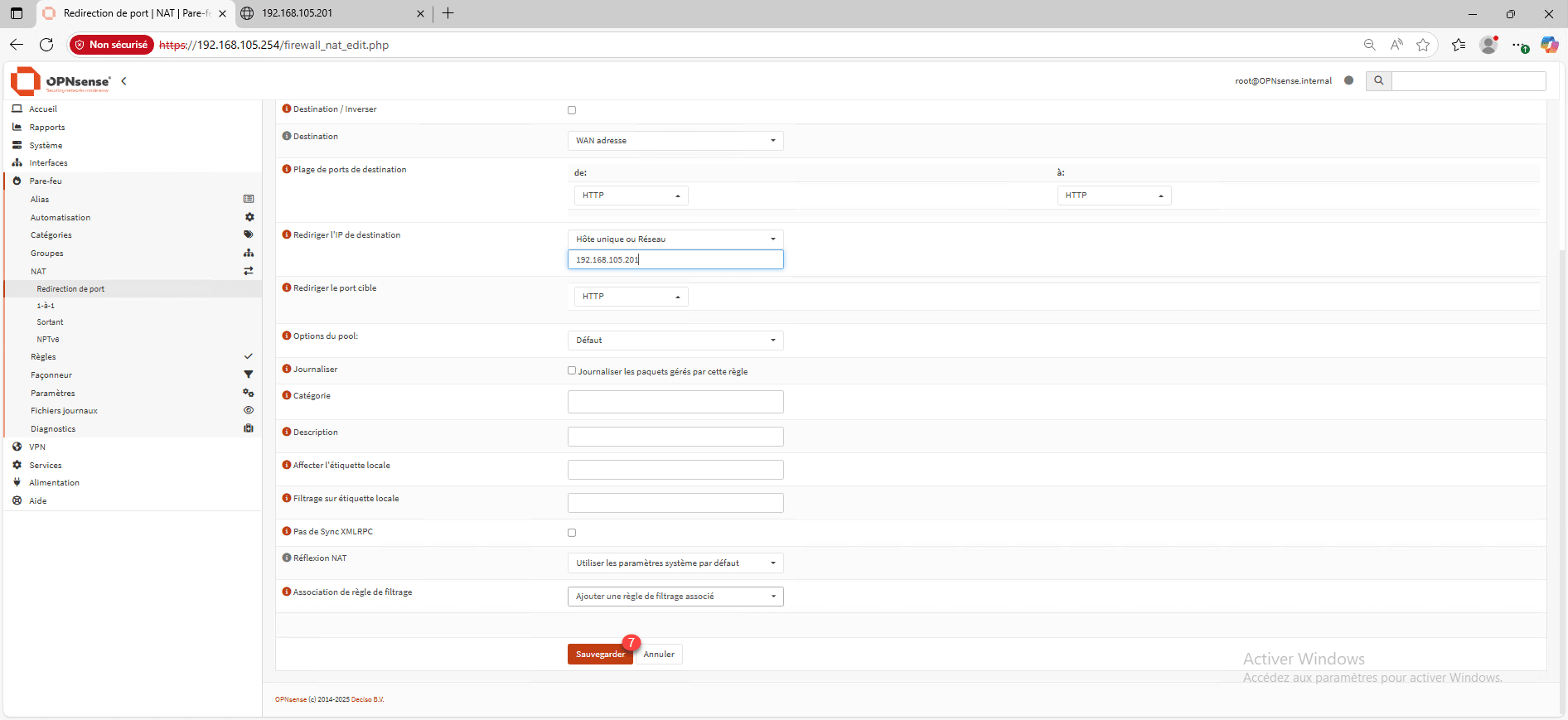The image size is (1568, 720).
Task: Collapse the sidebar with the chevron icon
Action: 124,81
